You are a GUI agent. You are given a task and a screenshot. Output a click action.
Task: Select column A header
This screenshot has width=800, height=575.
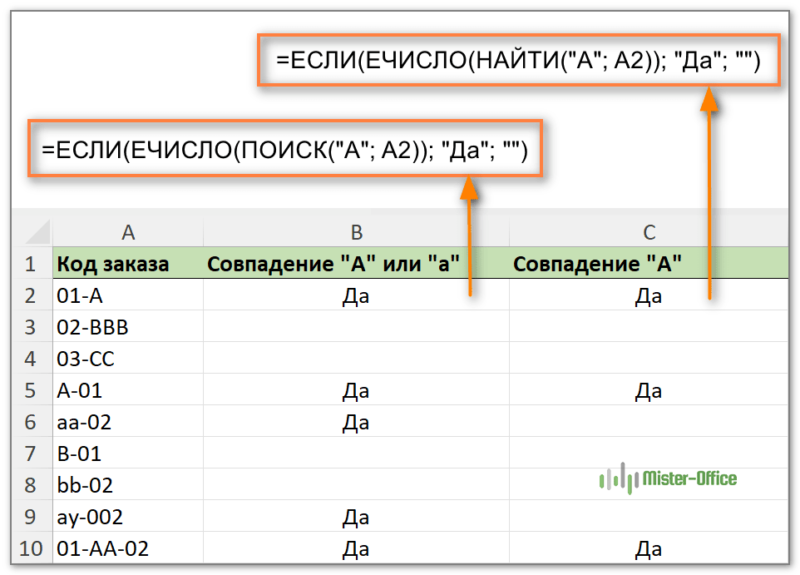click(x=128, y=233)
